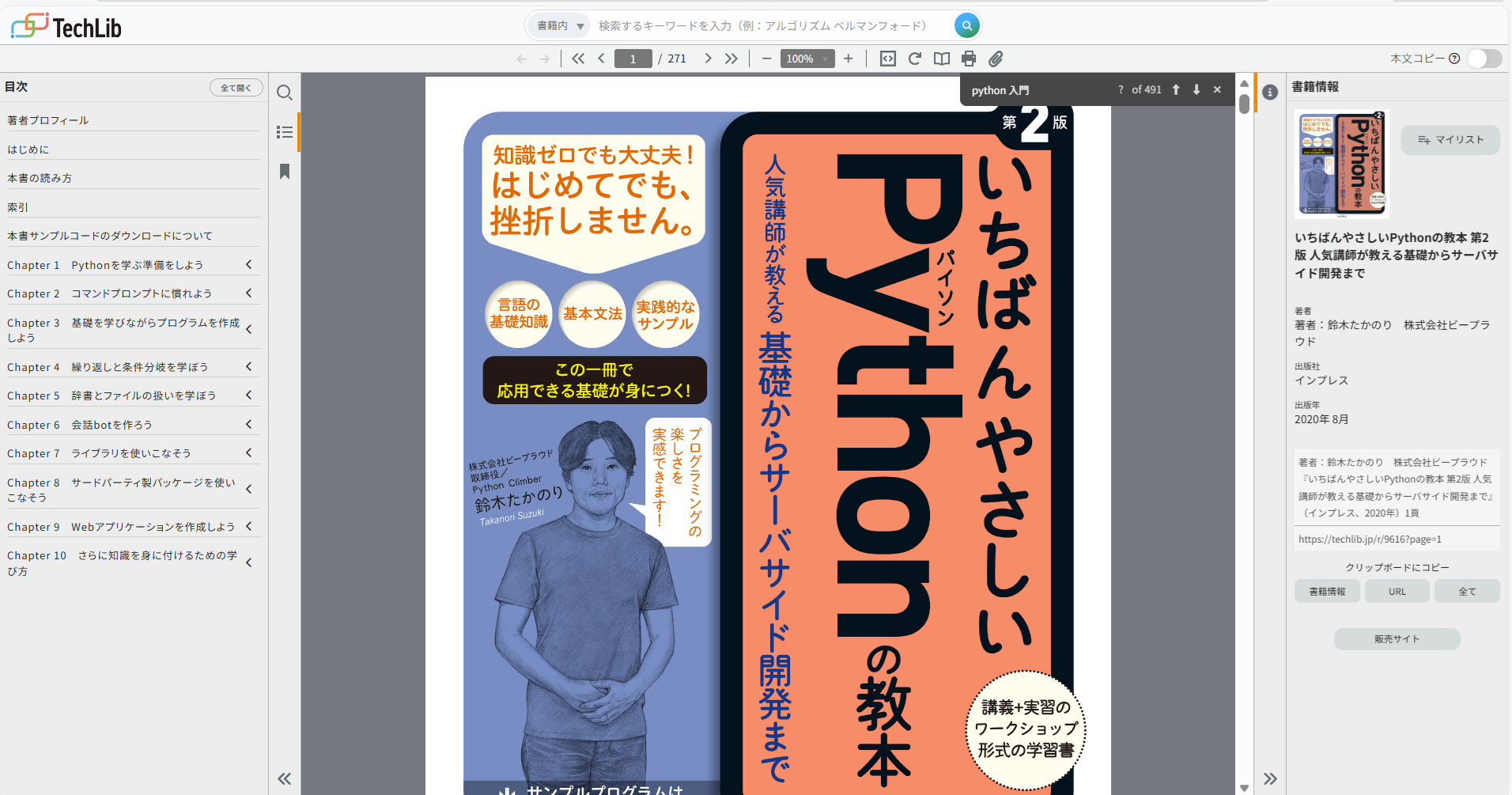Jump to the first page

point(578,59)
